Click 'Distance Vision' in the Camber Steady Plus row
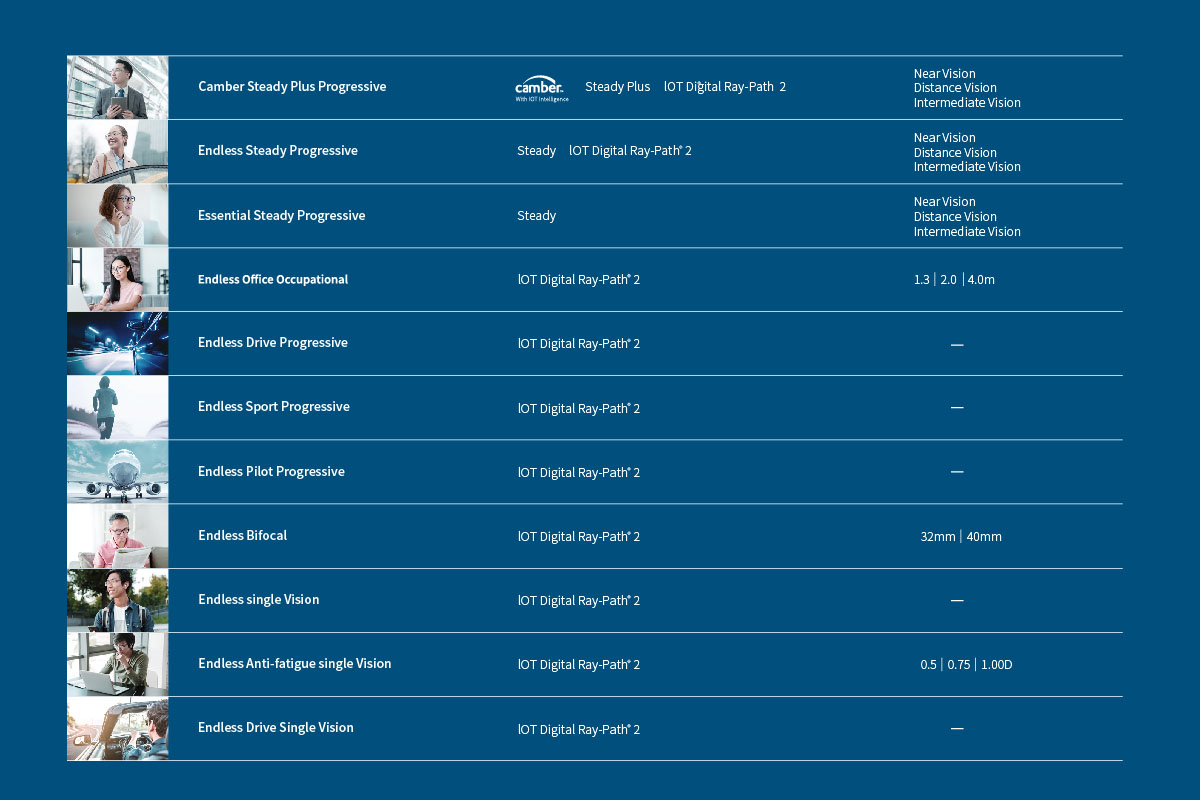The image size is (1200, 800). (955, 88)
